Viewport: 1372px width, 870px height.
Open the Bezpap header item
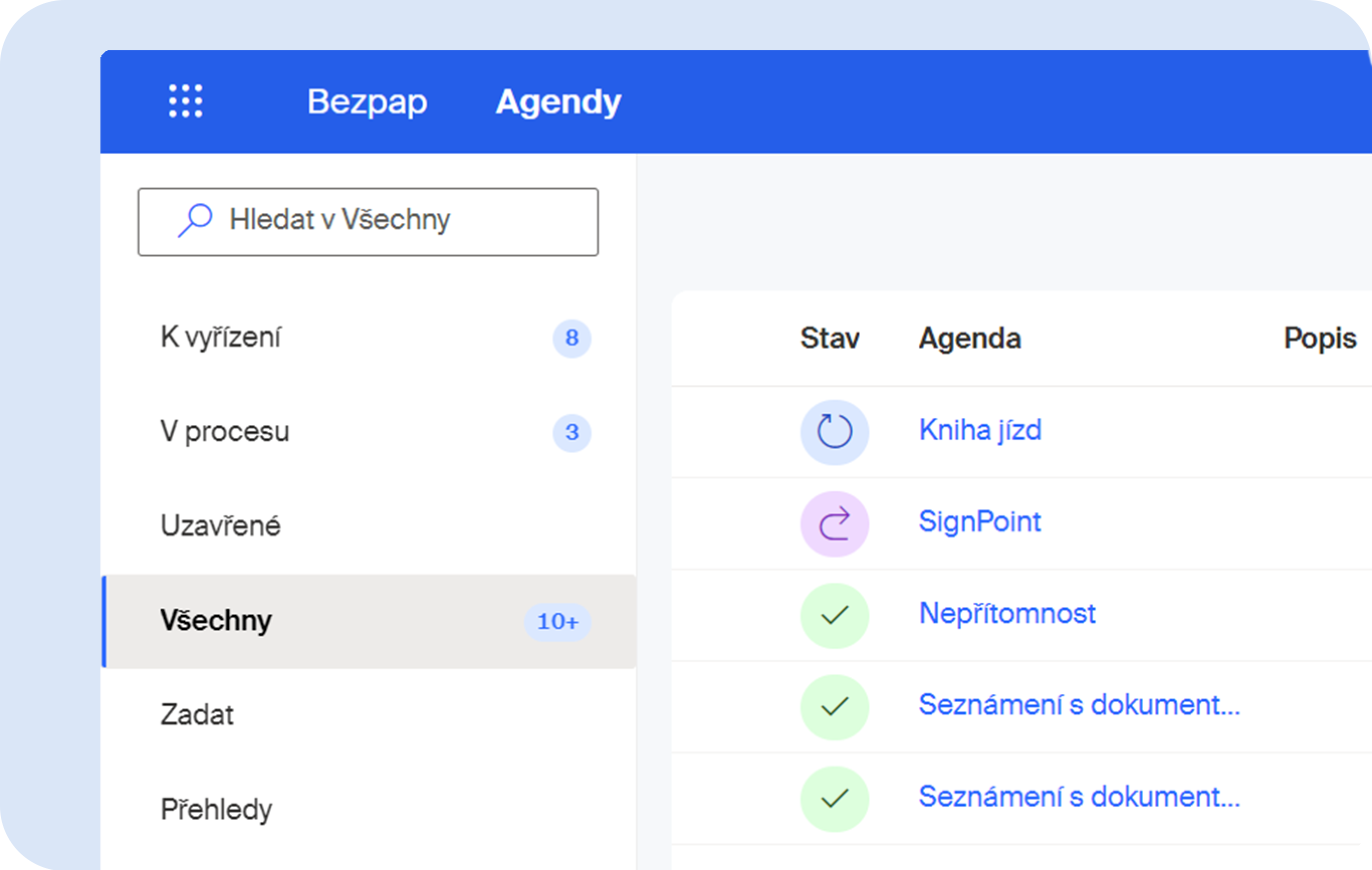pos(367,102)
